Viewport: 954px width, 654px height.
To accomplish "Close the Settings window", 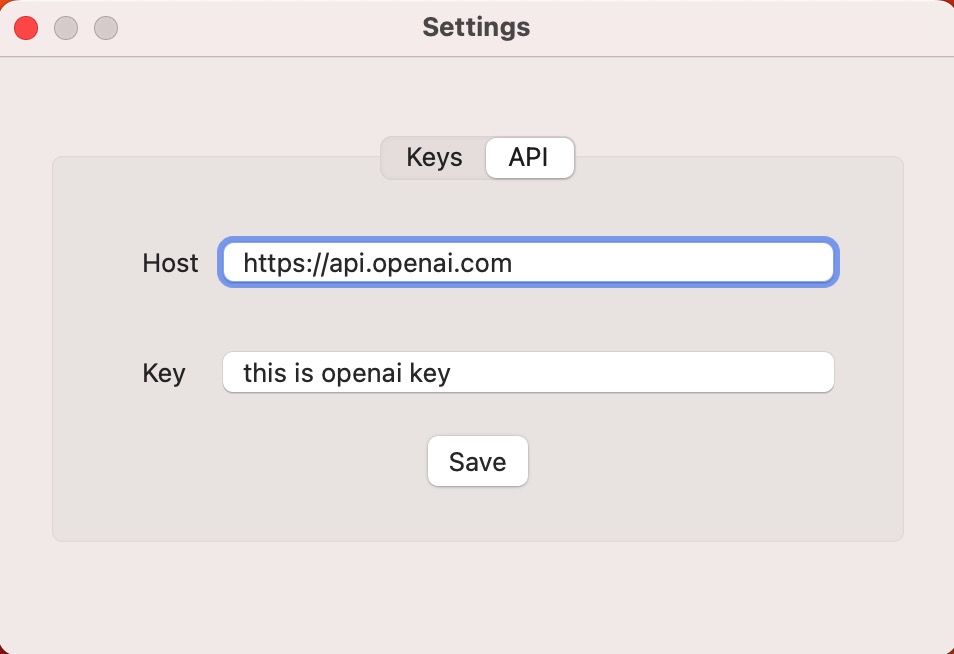I will [x=26, y=28].
